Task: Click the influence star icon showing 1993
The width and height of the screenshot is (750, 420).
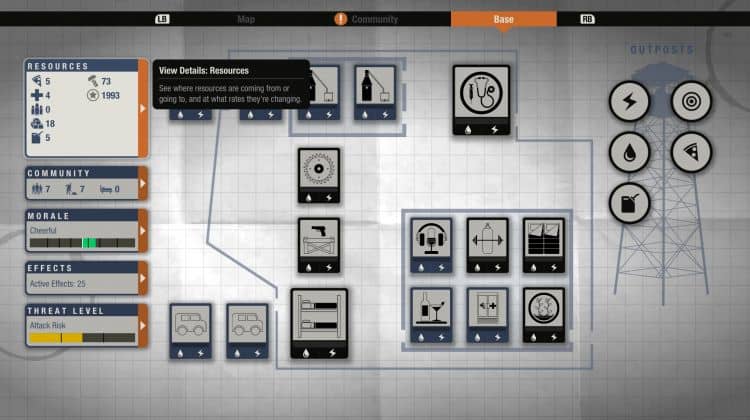Action: pos(93,95)
